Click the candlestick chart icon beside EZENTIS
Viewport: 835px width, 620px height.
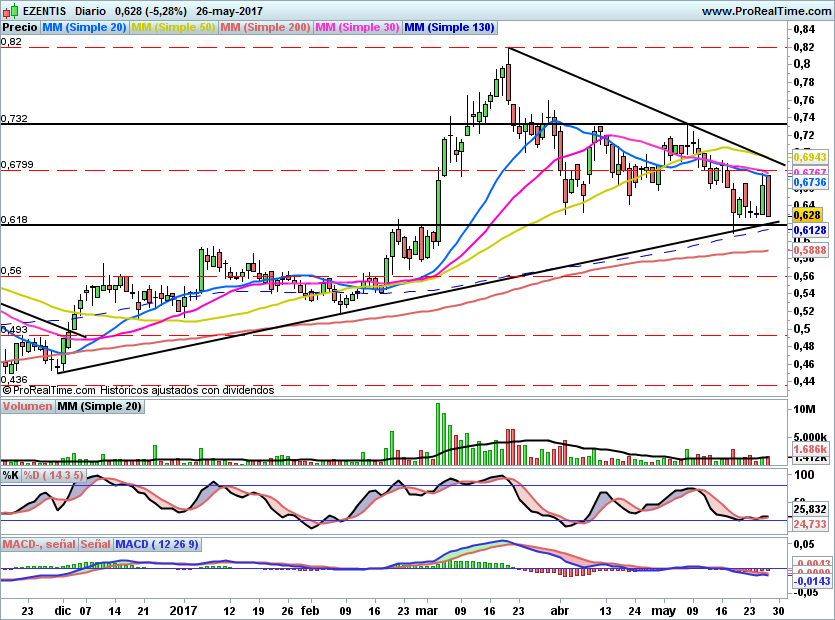point(11,11)
